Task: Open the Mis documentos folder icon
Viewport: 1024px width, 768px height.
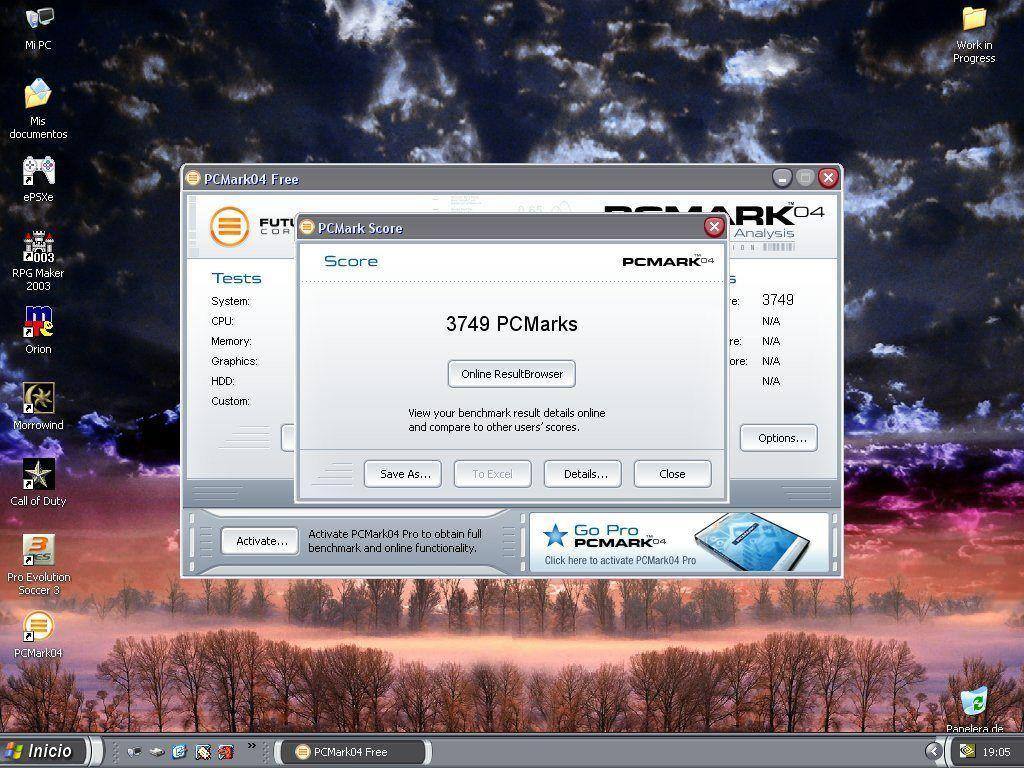Action: pos(38,94)
